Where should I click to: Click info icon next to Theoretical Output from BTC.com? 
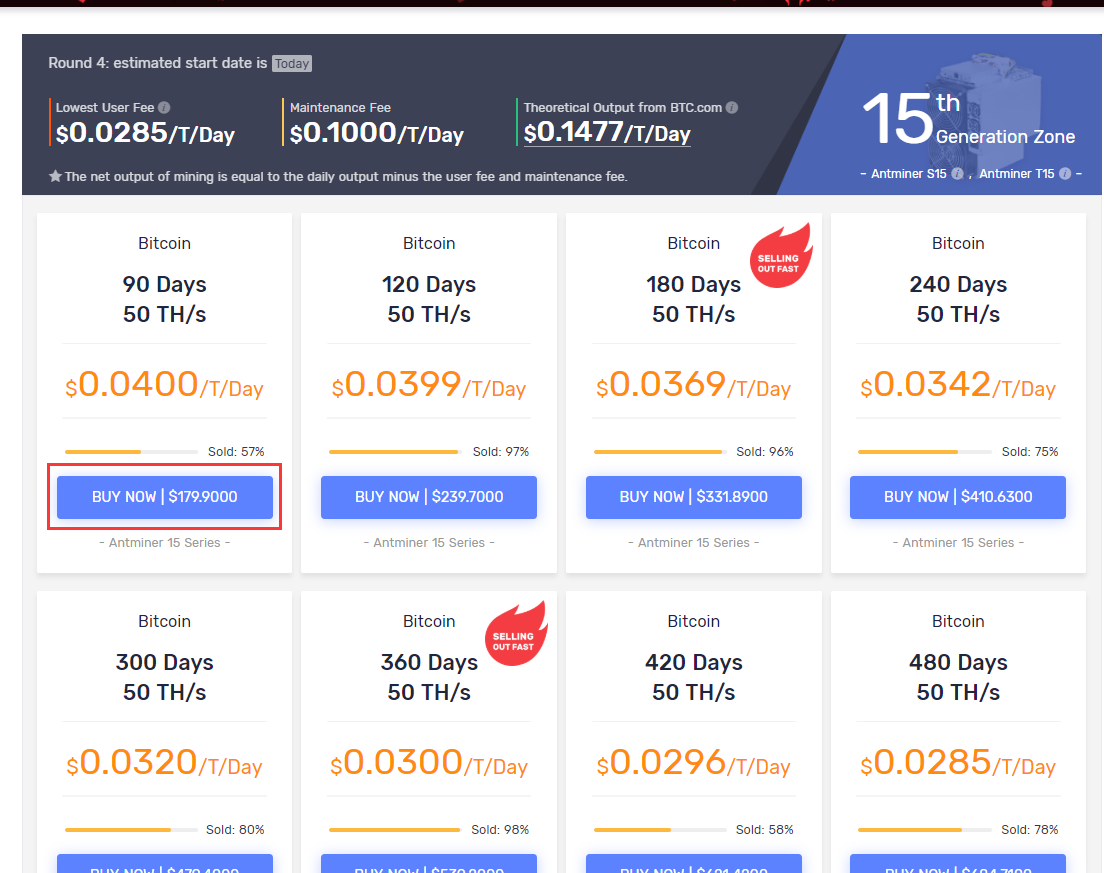click(732, 108)
